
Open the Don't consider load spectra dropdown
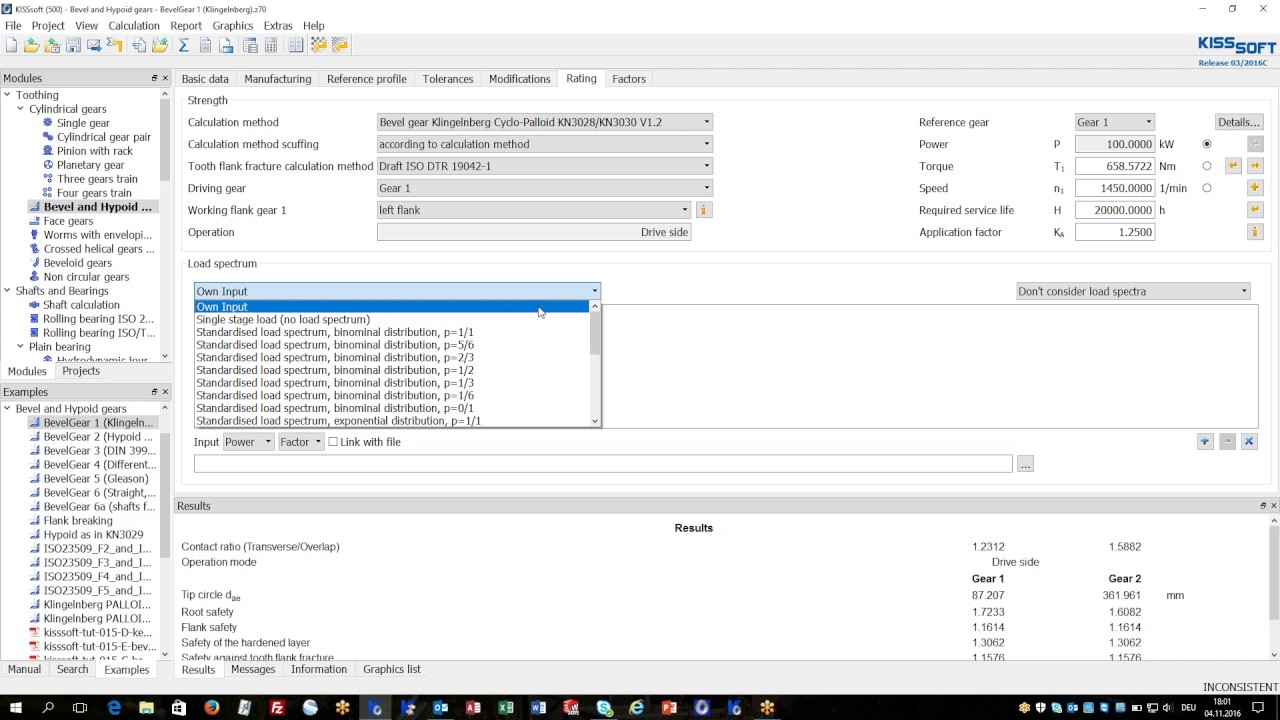tap(1133, 291)
